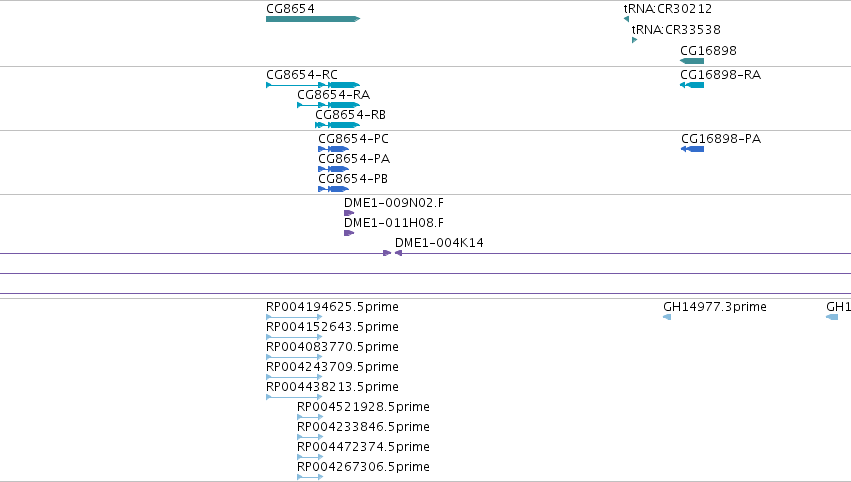The image size is (851, 482).
Task: Select the RP004521928.5prime label
Action: 363,408
